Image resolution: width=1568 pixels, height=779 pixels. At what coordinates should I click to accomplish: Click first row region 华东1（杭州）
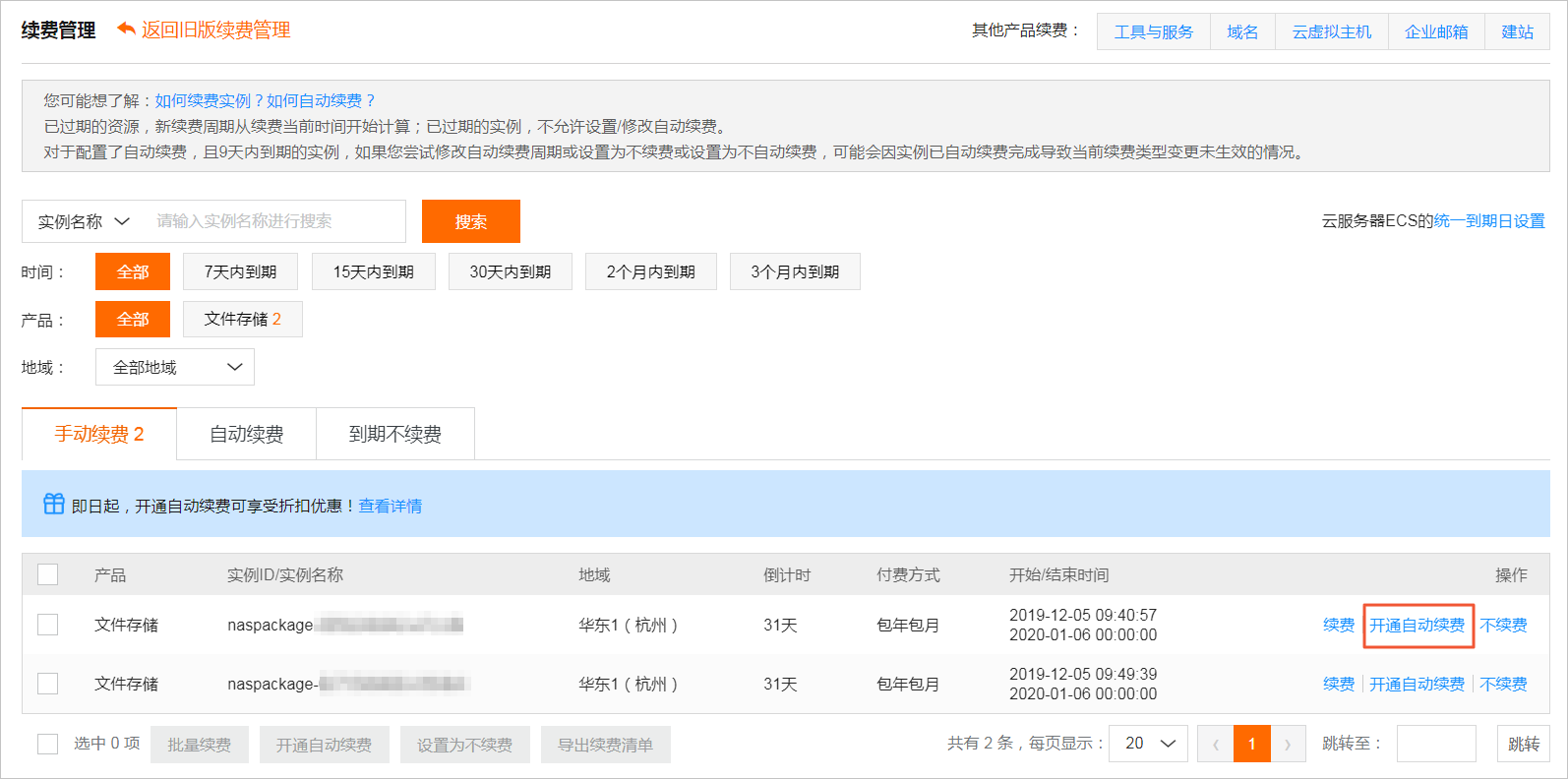tap(629, 625)
